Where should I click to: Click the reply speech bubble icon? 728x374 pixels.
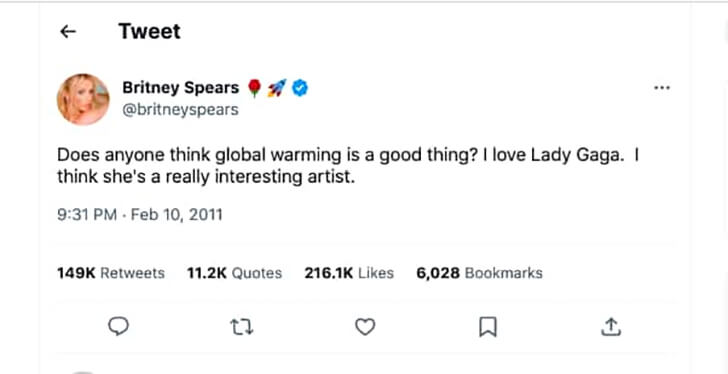pos(118,327)
